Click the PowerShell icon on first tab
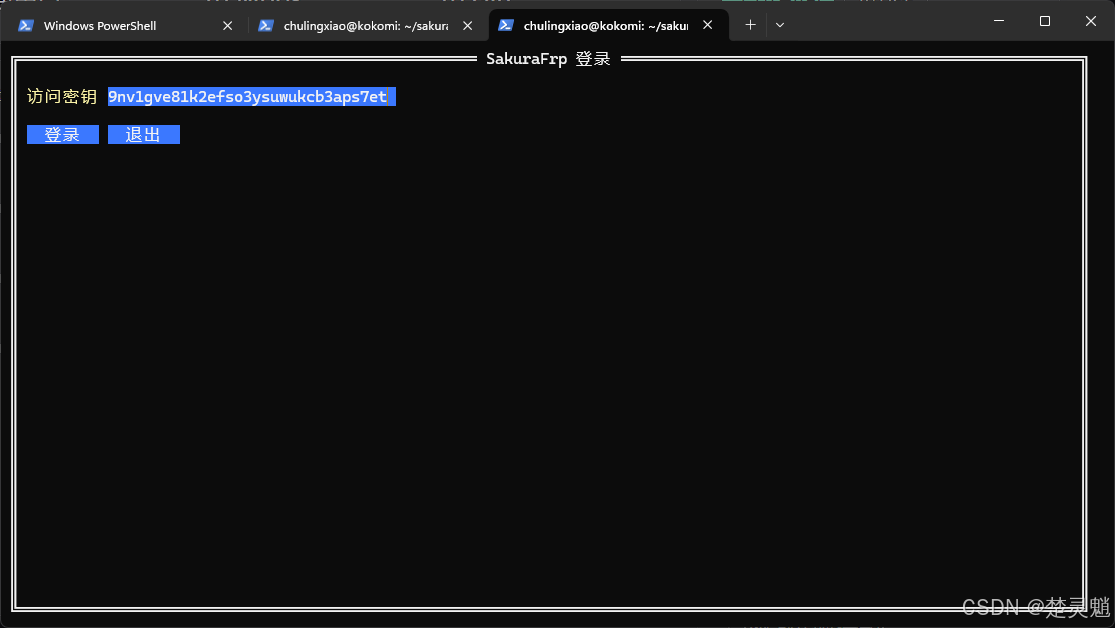Viewport: 1115px width, 628px height. click(x=26, y=26)
